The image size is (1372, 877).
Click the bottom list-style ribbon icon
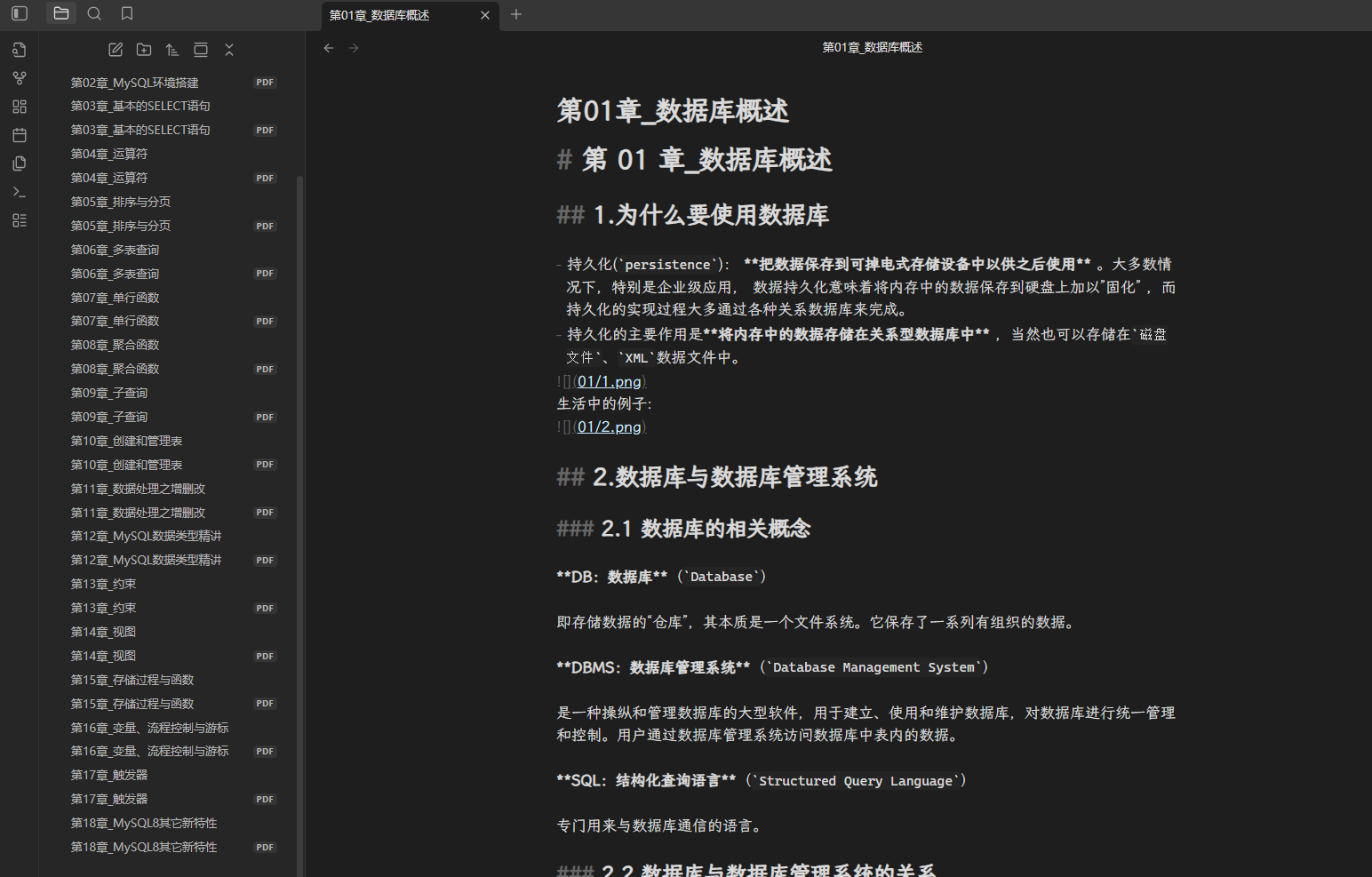[20, 220]
